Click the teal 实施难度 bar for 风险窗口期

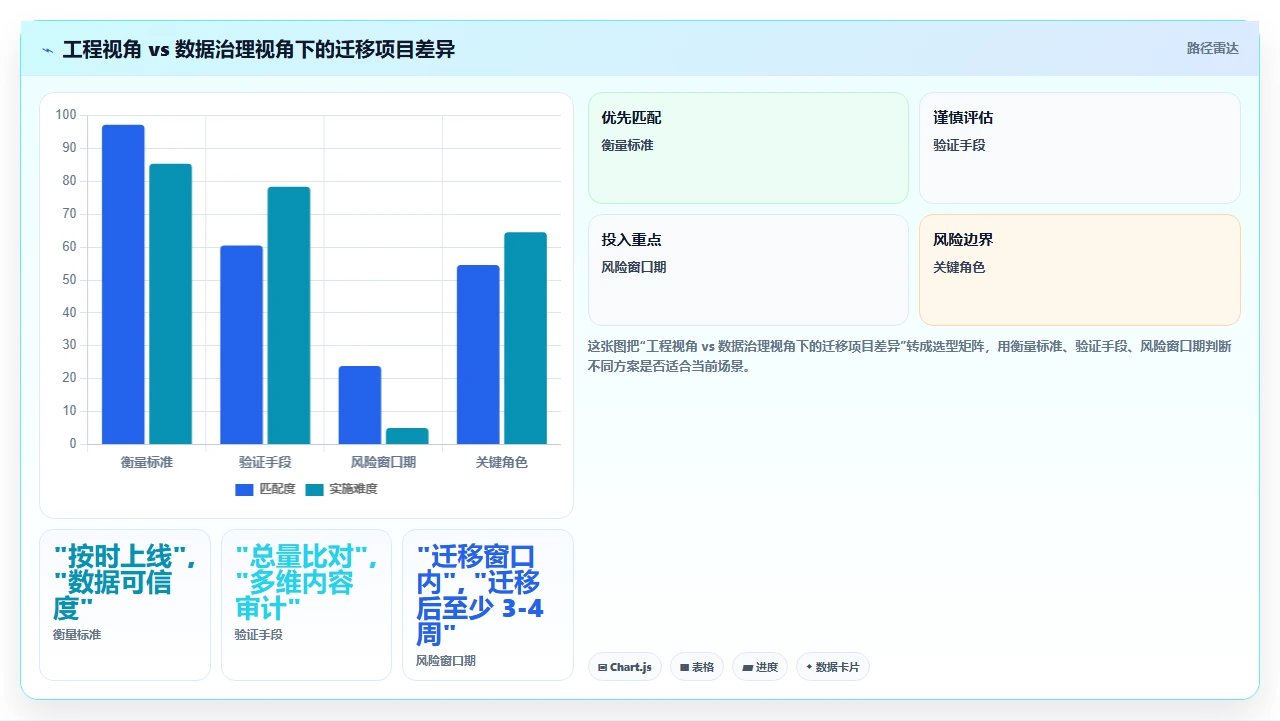pyautogui.click(x=407, y=436)
